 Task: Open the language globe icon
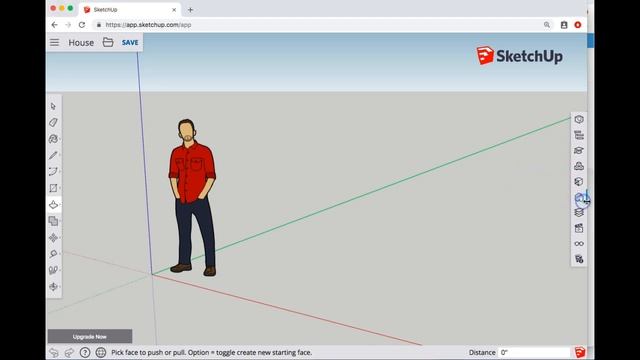pyautogui.click(x=101, y=352)
